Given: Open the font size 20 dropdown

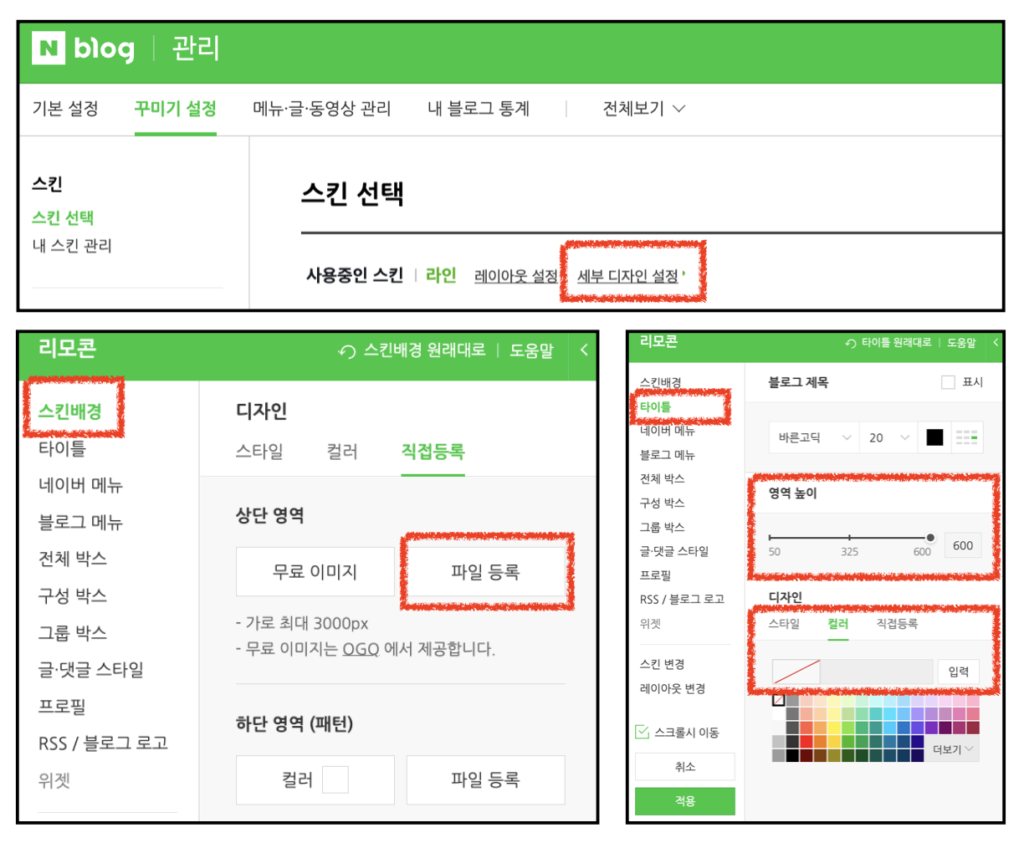Looking at the screenshot, I should (x=888, y=438).
